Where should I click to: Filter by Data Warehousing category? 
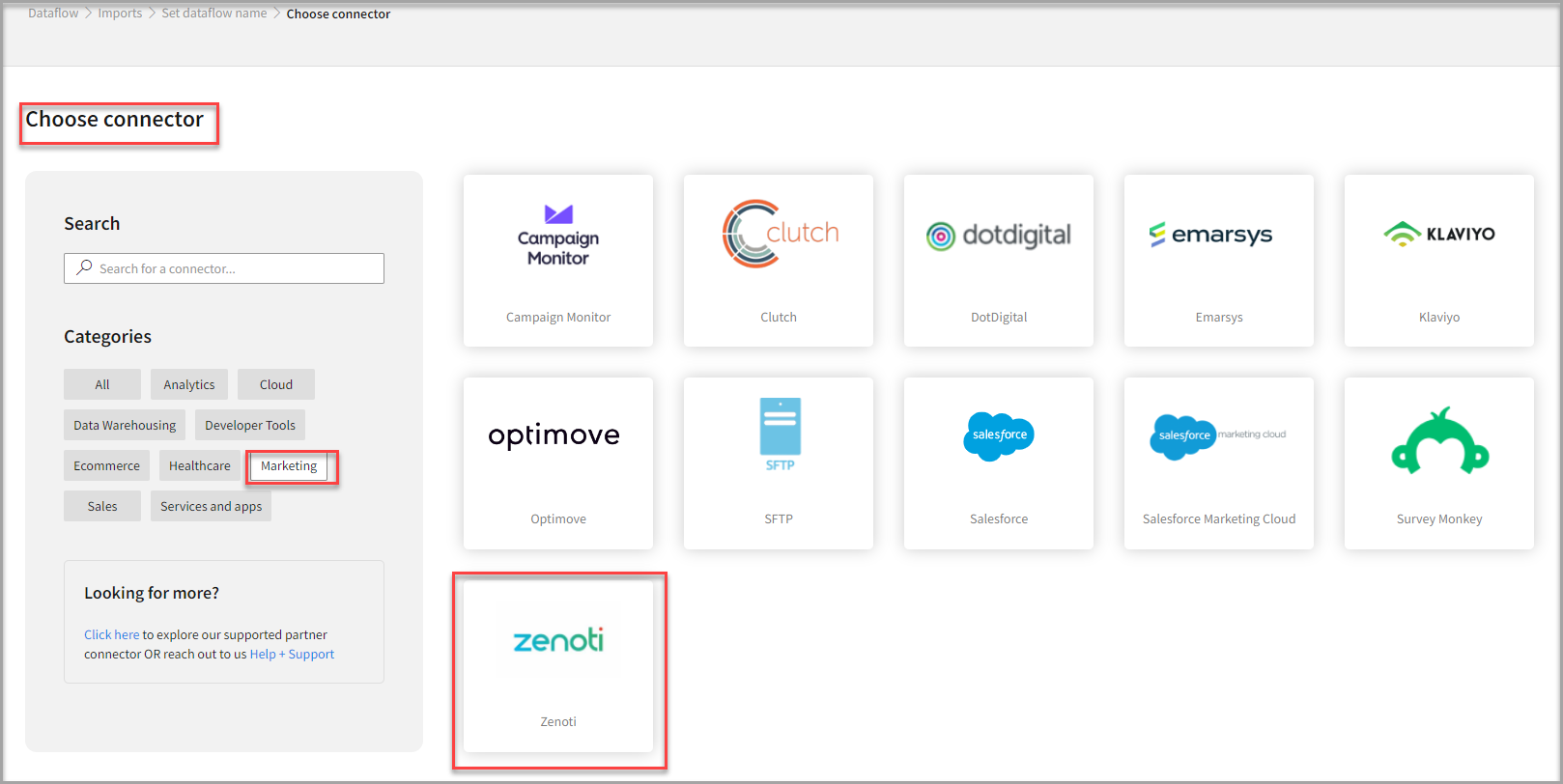(125, 425)
